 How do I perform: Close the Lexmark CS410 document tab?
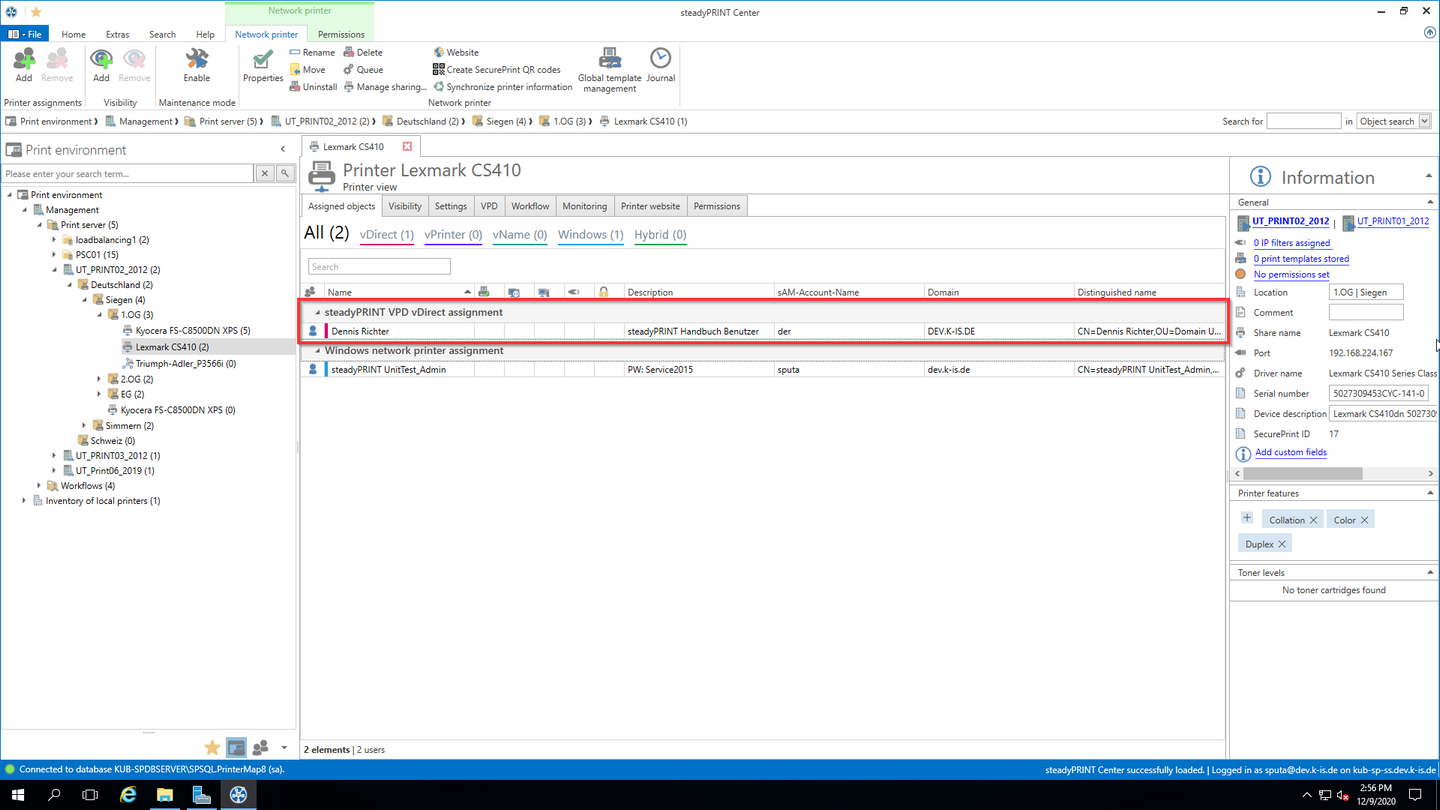[x=407, y=146]
